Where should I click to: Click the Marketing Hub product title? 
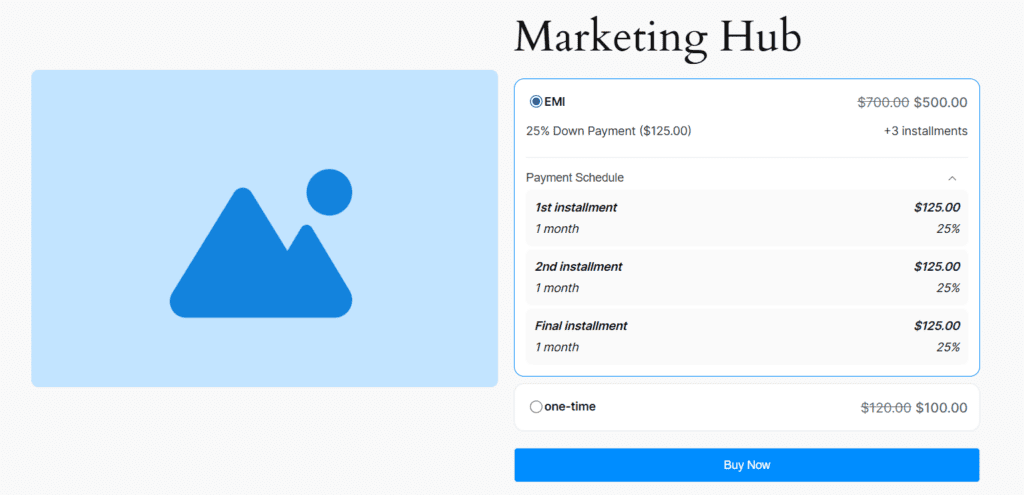click(x=657, y=36)
